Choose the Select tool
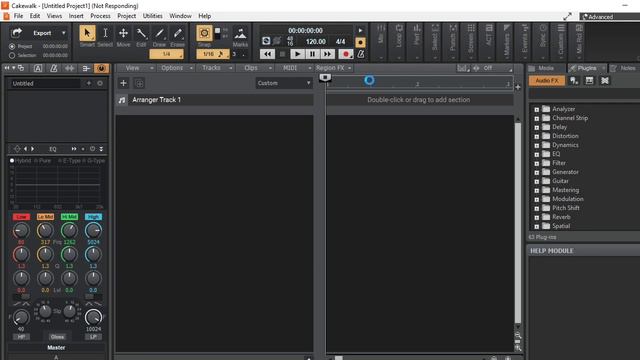This screenshot has height=360, width=640. [105, 33]
